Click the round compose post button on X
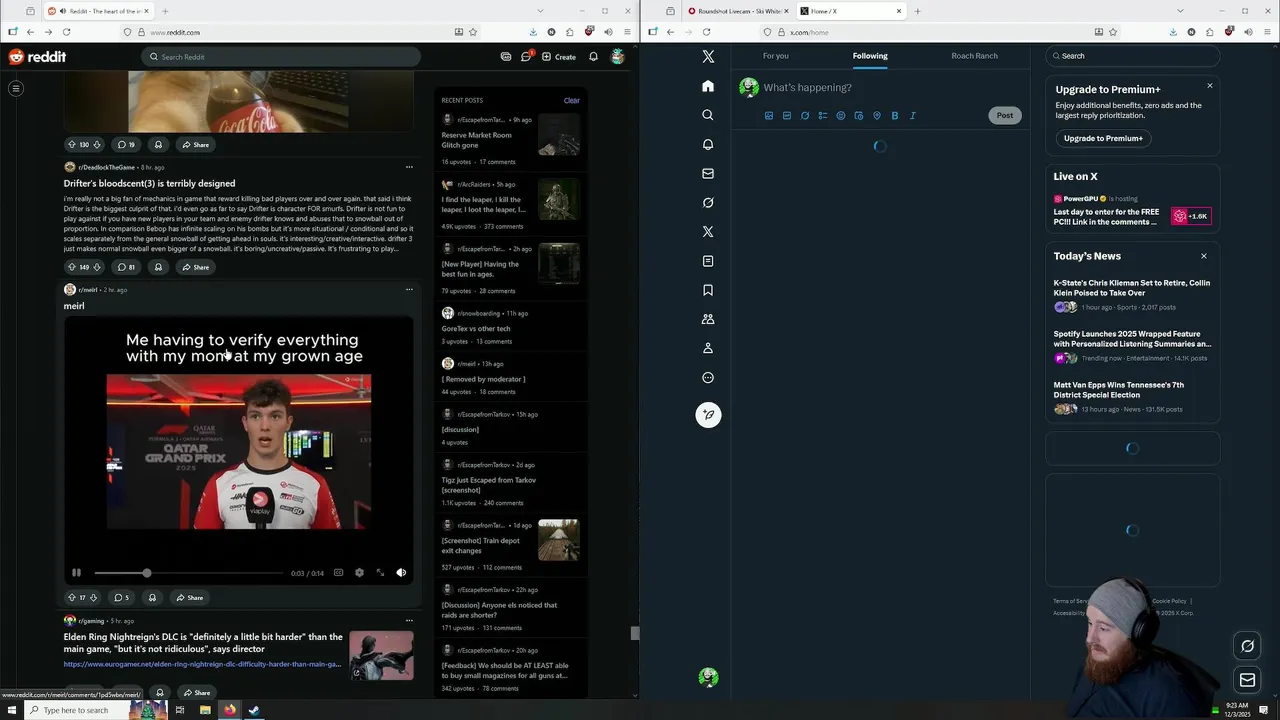Screen dimensions: 1280x720 (x=708, y=415)
